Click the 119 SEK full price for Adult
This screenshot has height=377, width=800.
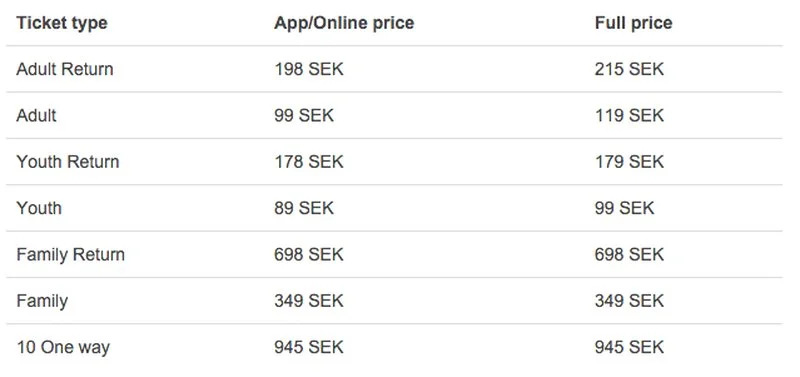(629, 115)
